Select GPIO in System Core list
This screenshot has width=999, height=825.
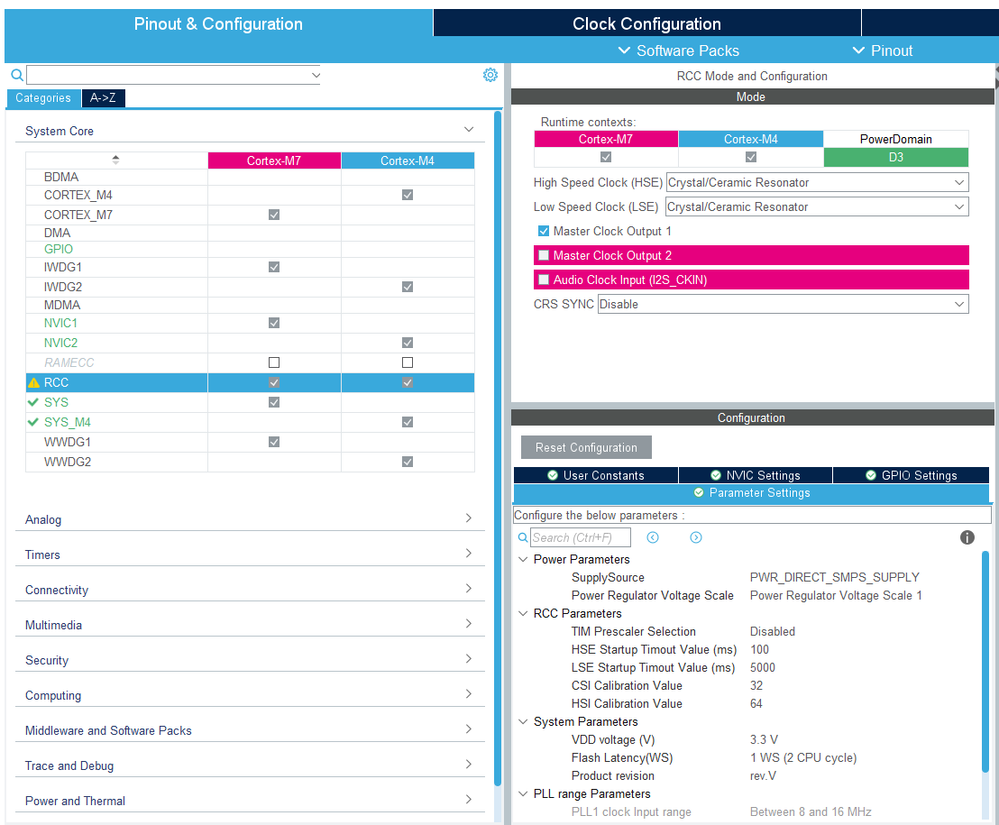[59, 249]
